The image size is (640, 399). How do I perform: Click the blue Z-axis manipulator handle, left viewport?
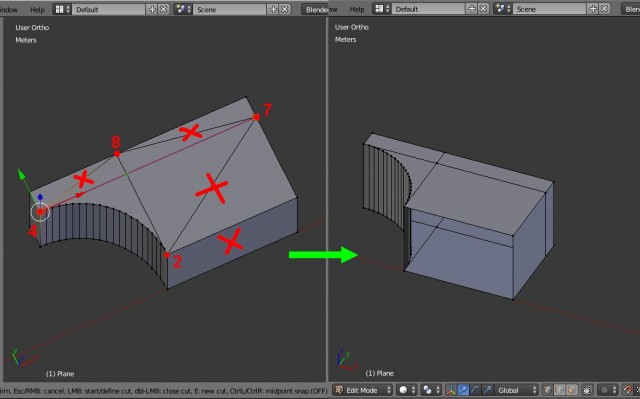(x=40, y=197)
